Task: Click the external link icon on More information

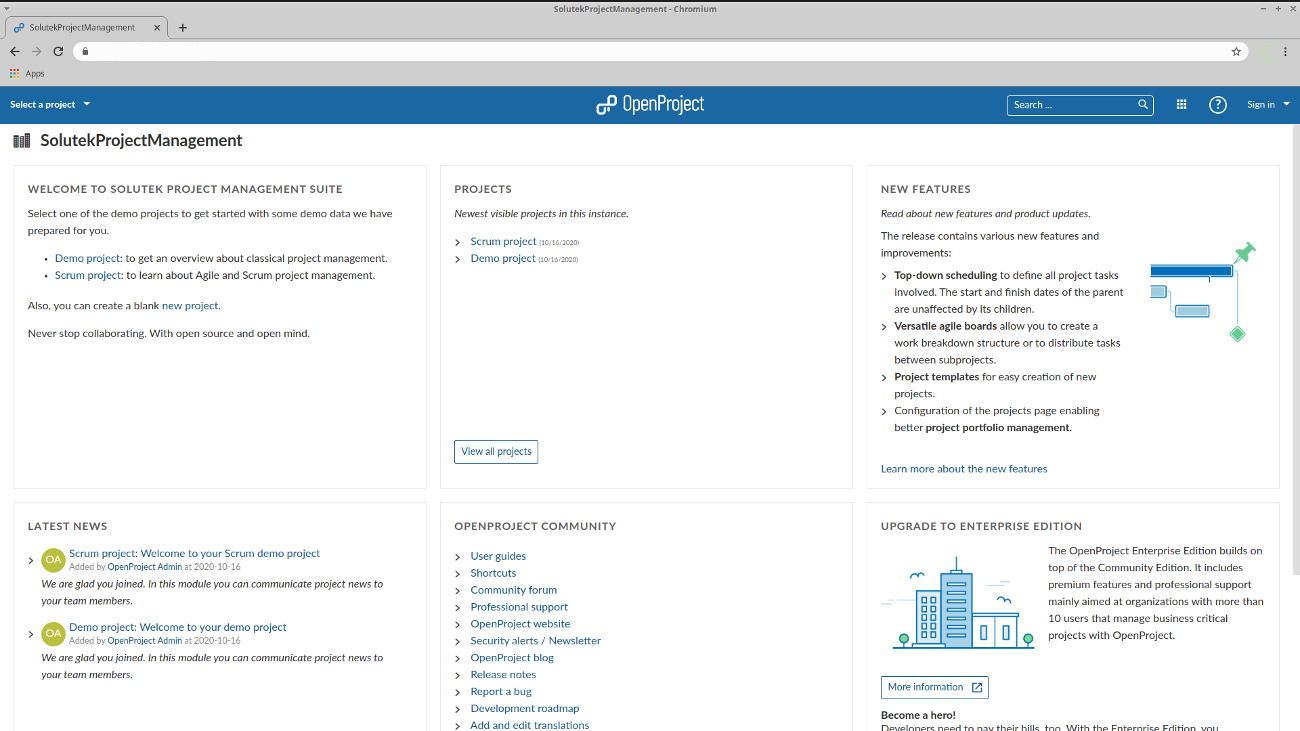Action: click(977, 687)
